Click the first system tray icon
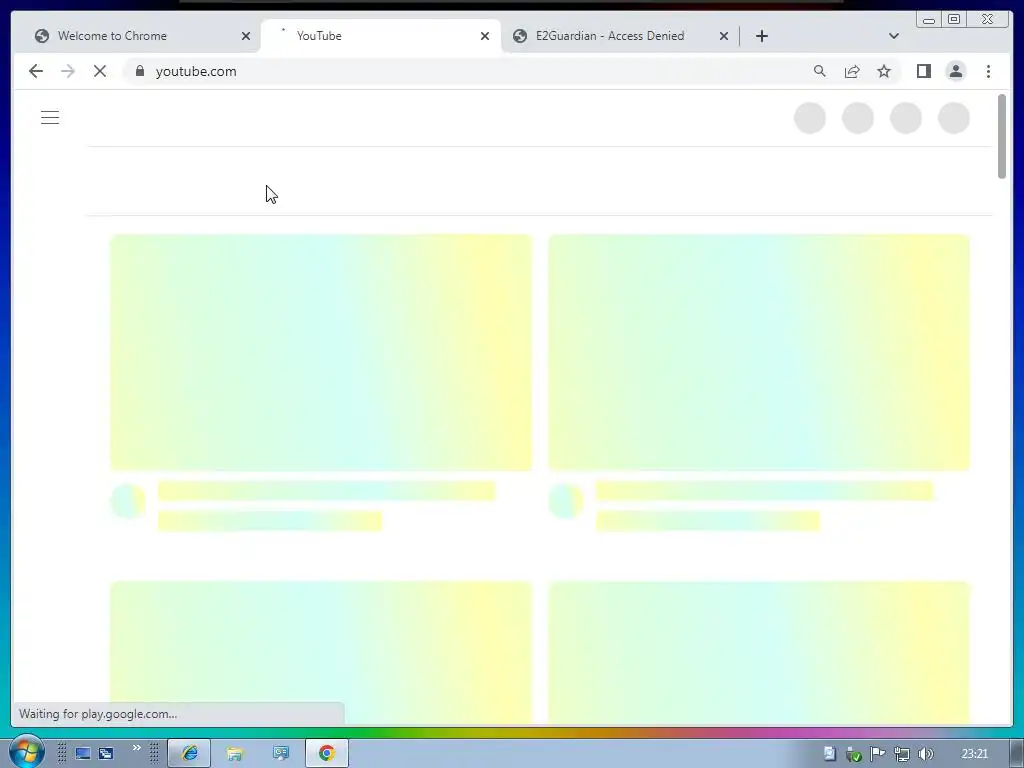 [x=829, y=754]
